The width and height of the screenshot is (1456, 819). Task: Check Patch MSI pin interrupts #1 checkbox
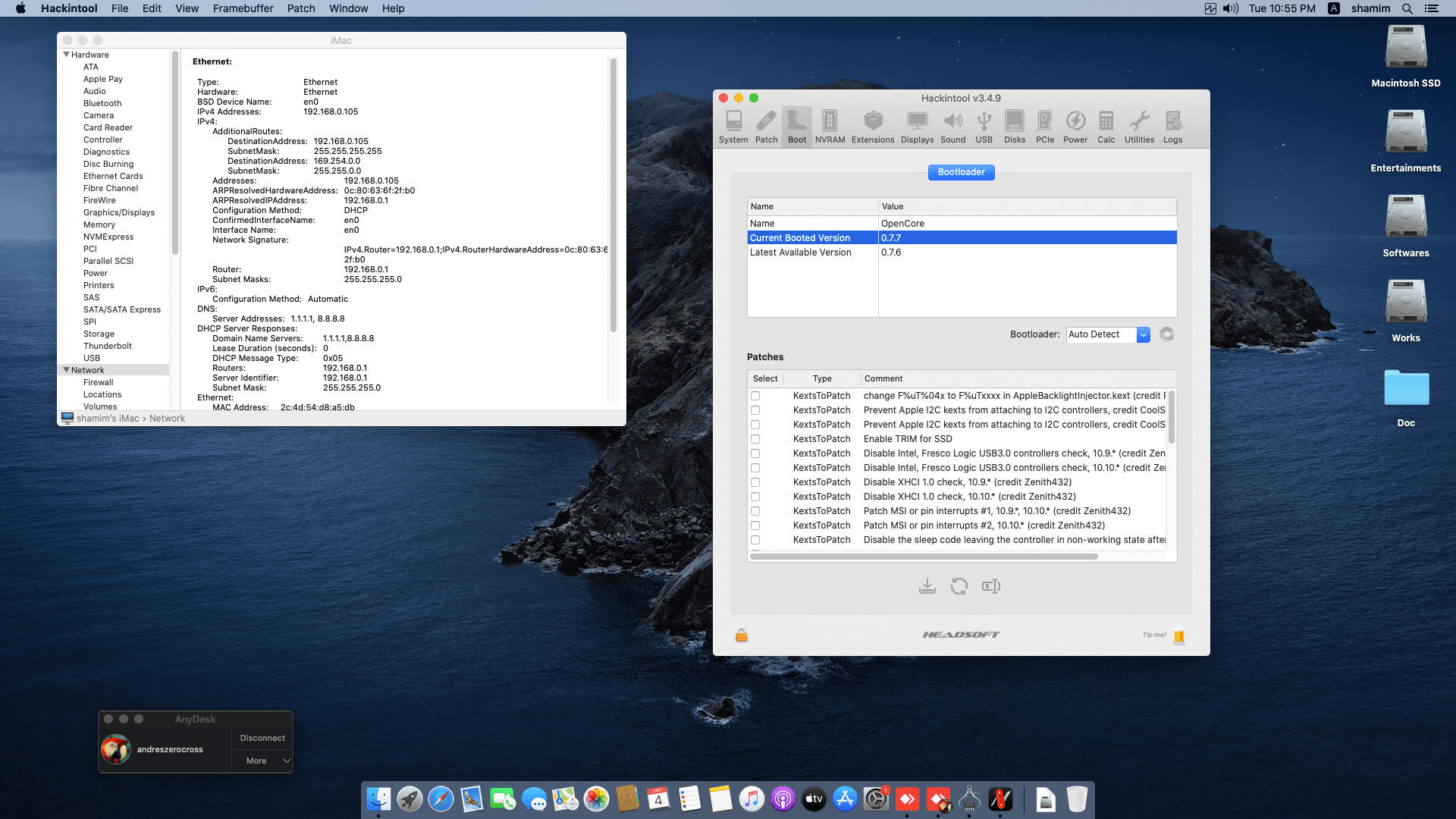[755, 511]
